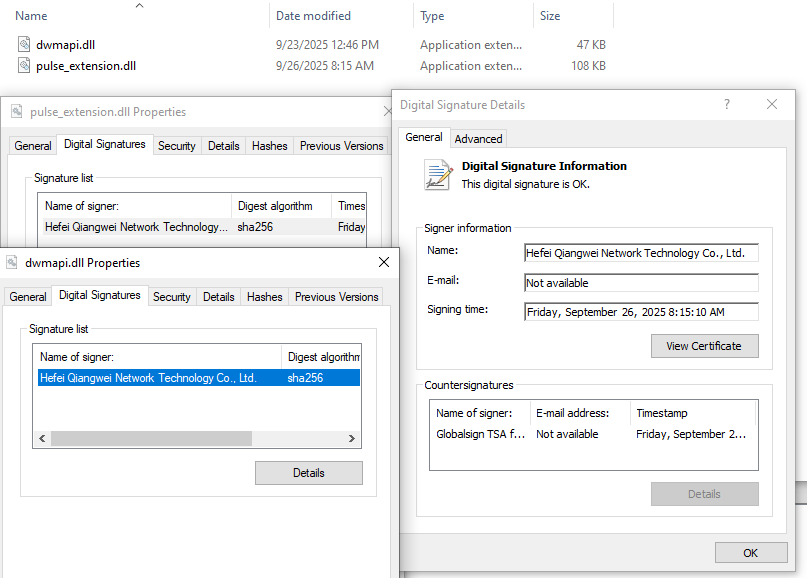This screenshot has width=807, height=578.
Task: Open Security tab in dwmapi.dll Properties
Action: click(x=172, y=297)
